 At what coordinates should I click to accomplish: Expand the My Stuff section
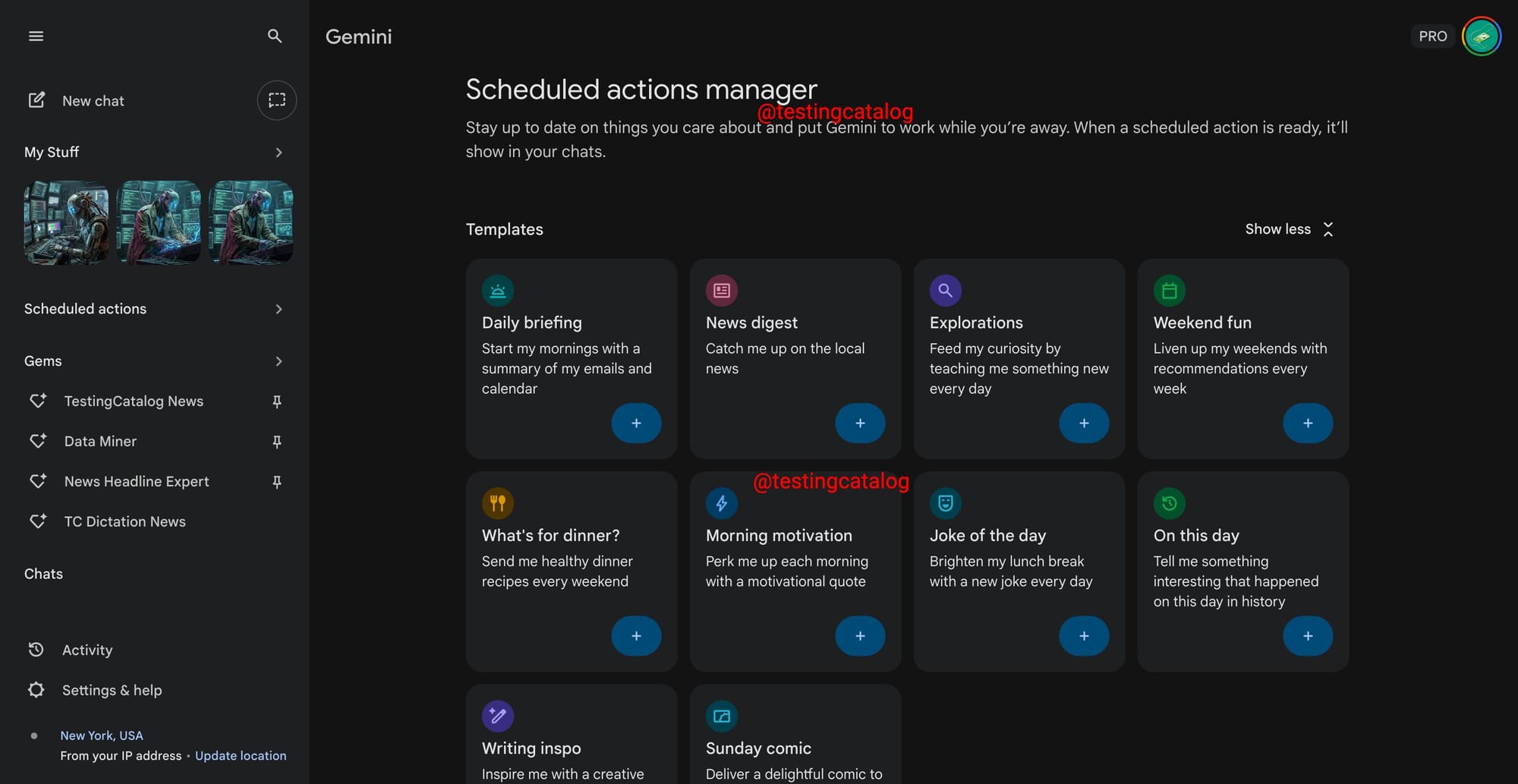pos(279,153)
